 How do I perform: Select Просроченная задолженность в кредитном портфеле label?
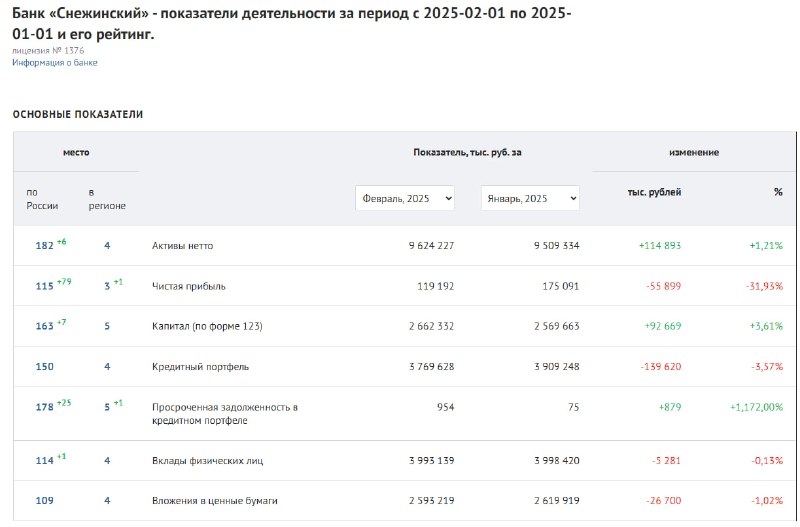[225, 414]
